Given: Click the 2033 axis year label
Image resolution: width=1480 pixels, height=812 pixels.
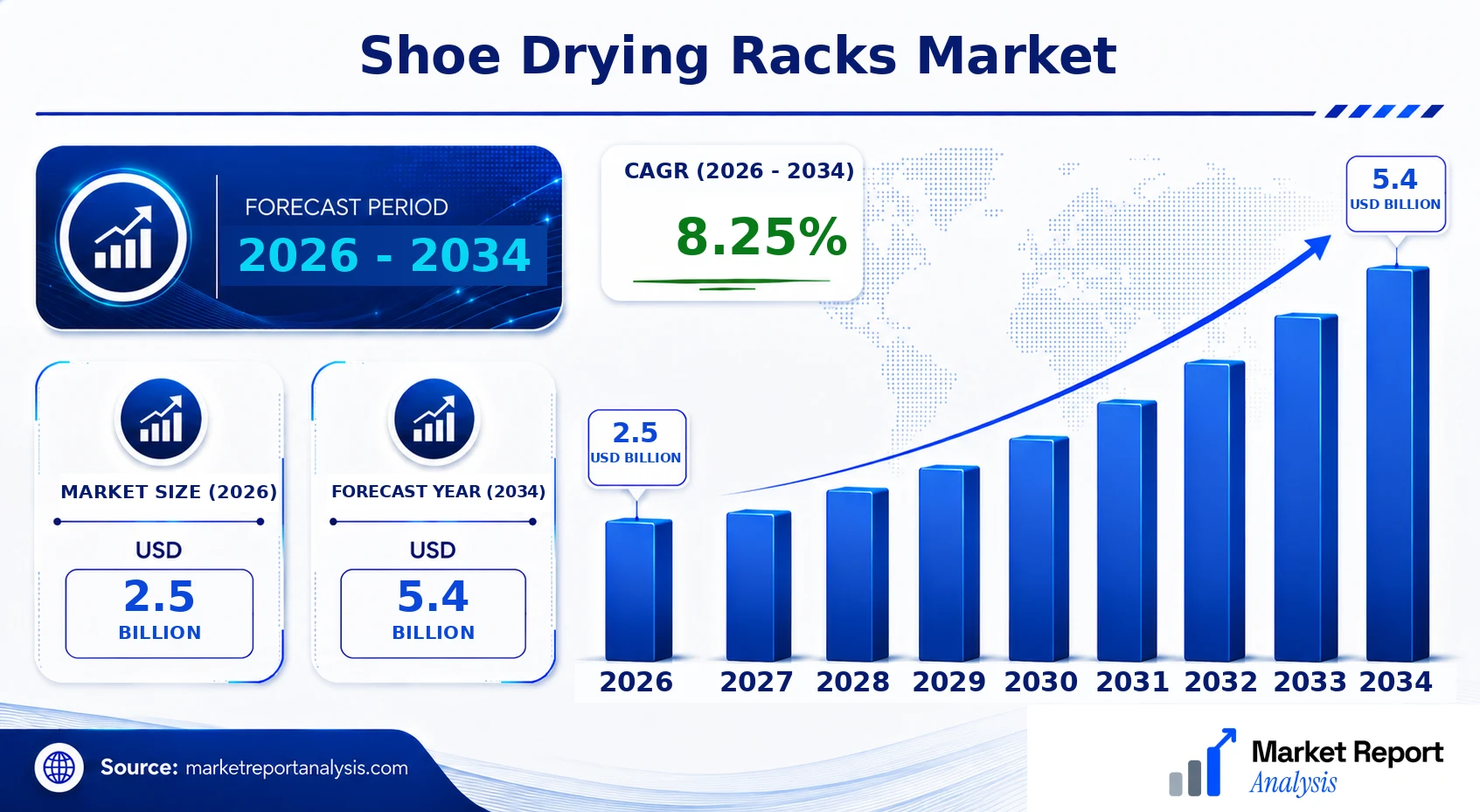Looking at the screenshot, I should [x=1310, y=682].
